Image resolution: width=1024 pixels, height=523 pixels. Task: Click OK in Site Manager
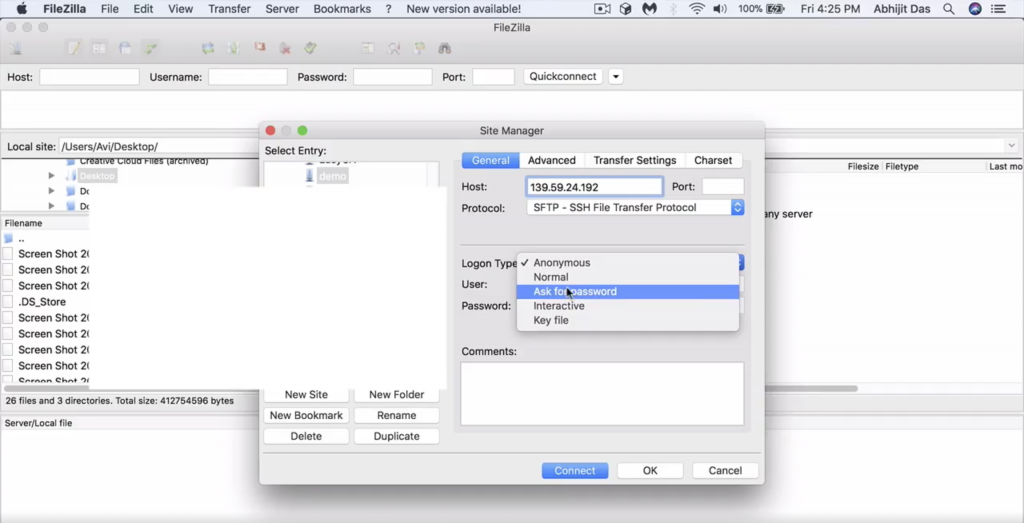click(650, 471)
